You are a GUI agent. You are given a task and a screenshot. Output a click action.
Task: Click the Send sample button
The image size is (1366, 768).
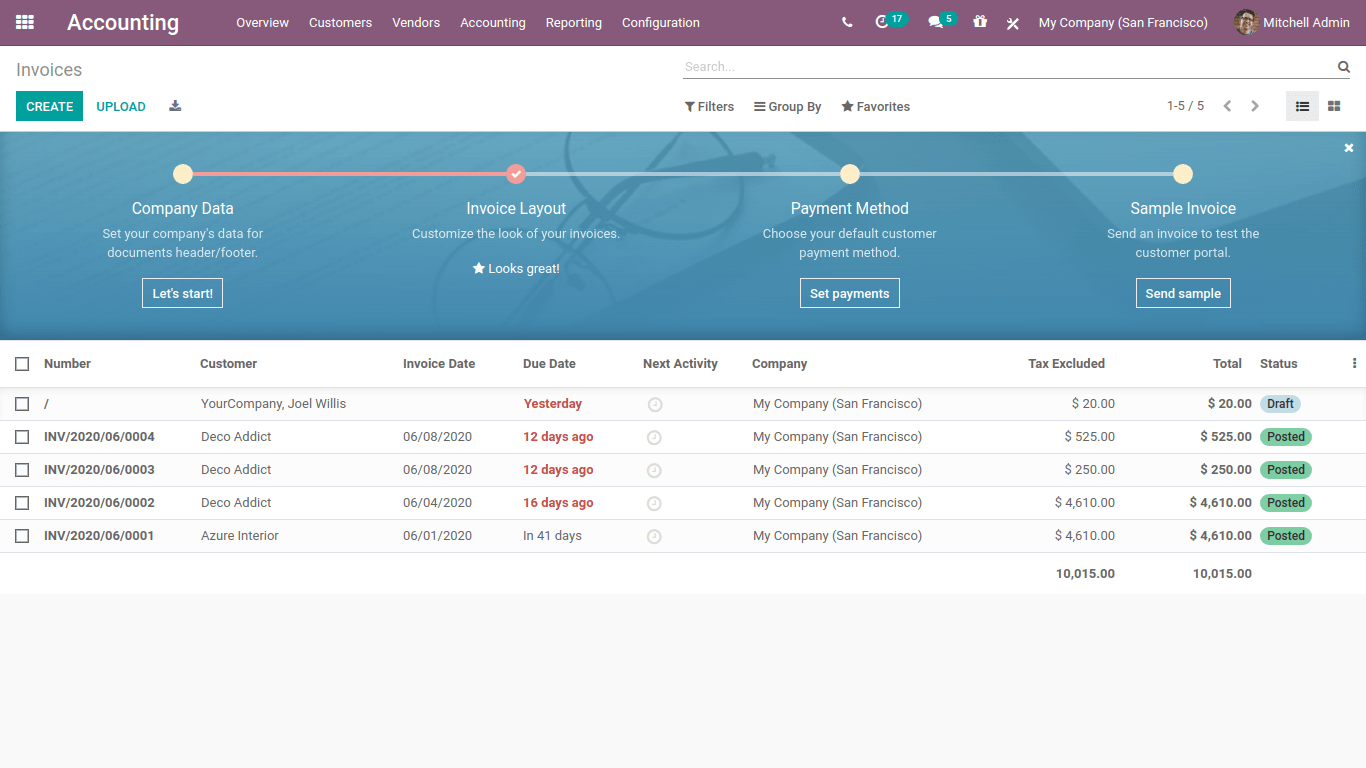pos(1183,293)
